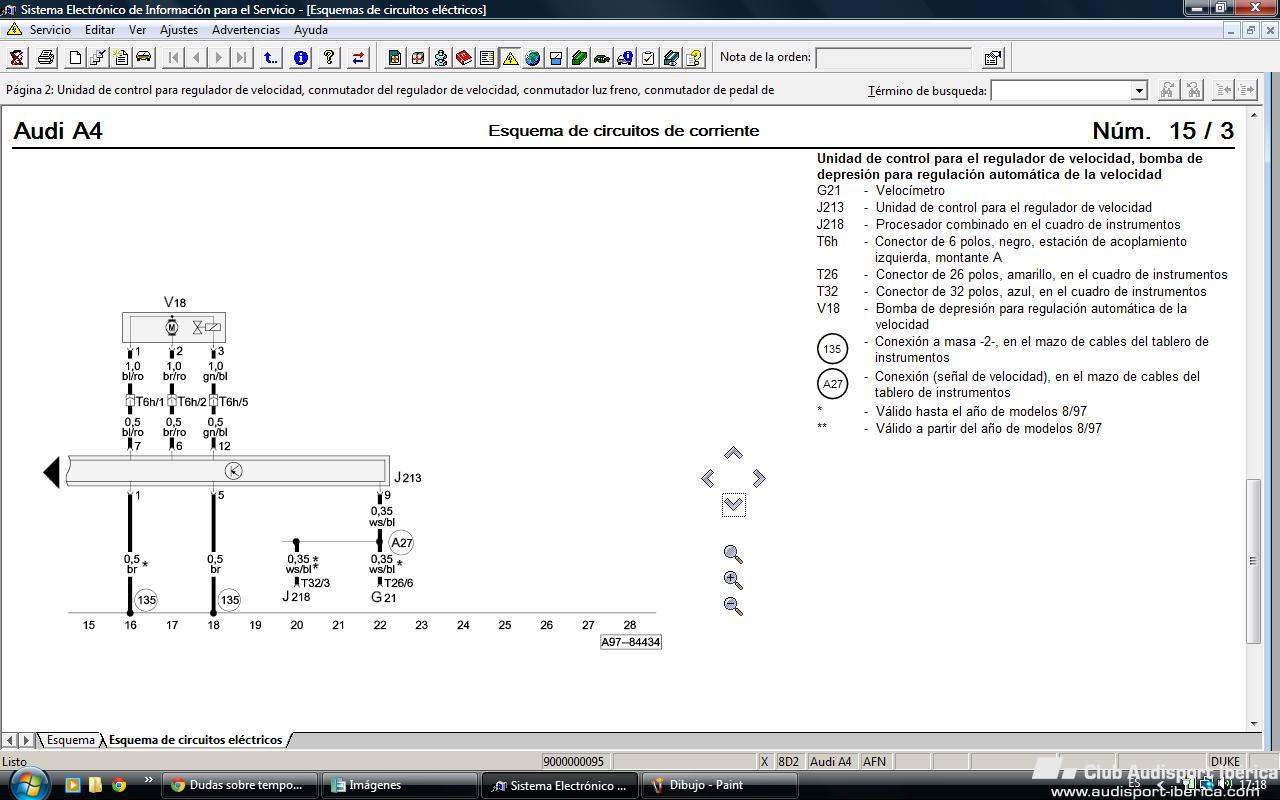This screenshot has height=800, width=1280.
Task: Click the order note properties button
Action: (x=992, y=58)
